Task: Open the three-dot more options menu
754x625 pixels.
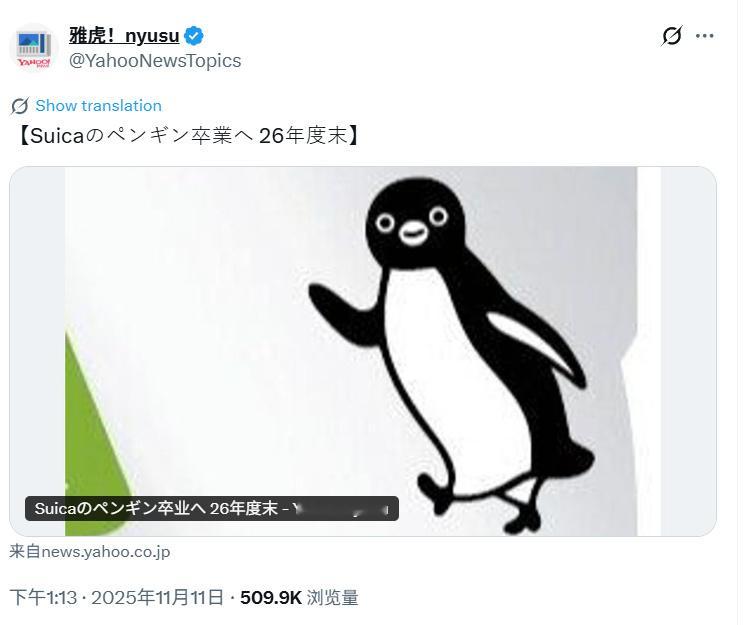Action: [704, 36]
